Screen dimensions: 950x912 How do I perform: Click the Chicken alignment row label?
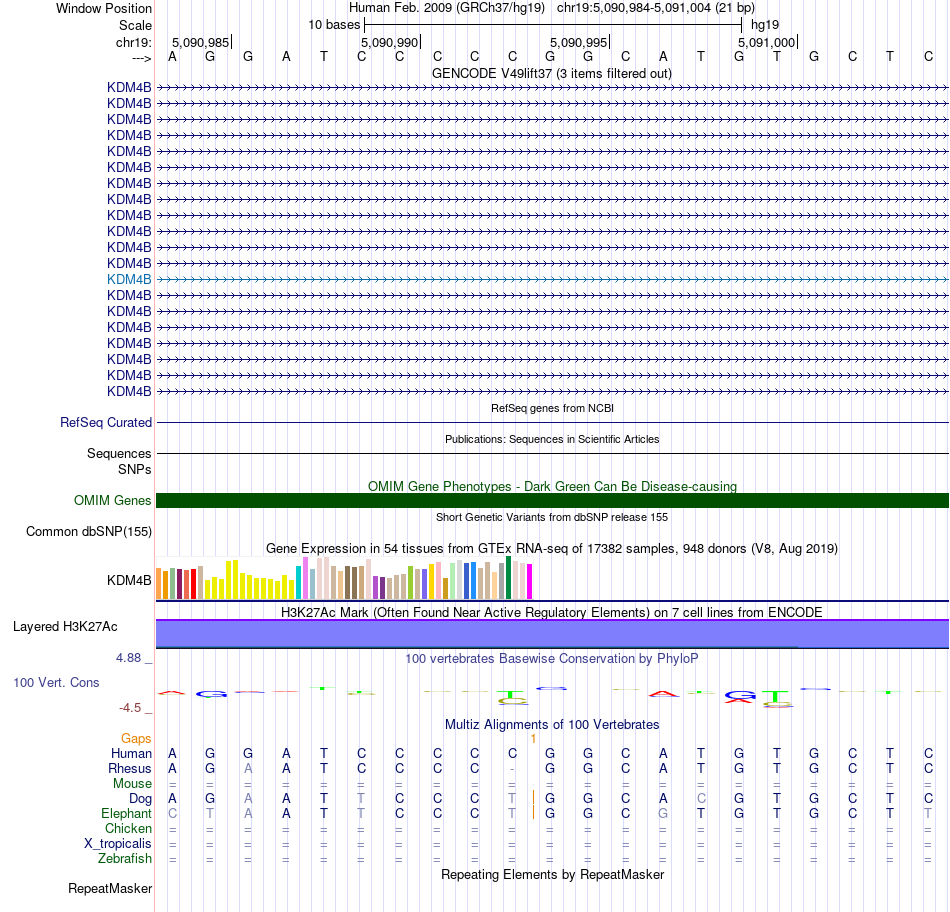pos(128,828)
